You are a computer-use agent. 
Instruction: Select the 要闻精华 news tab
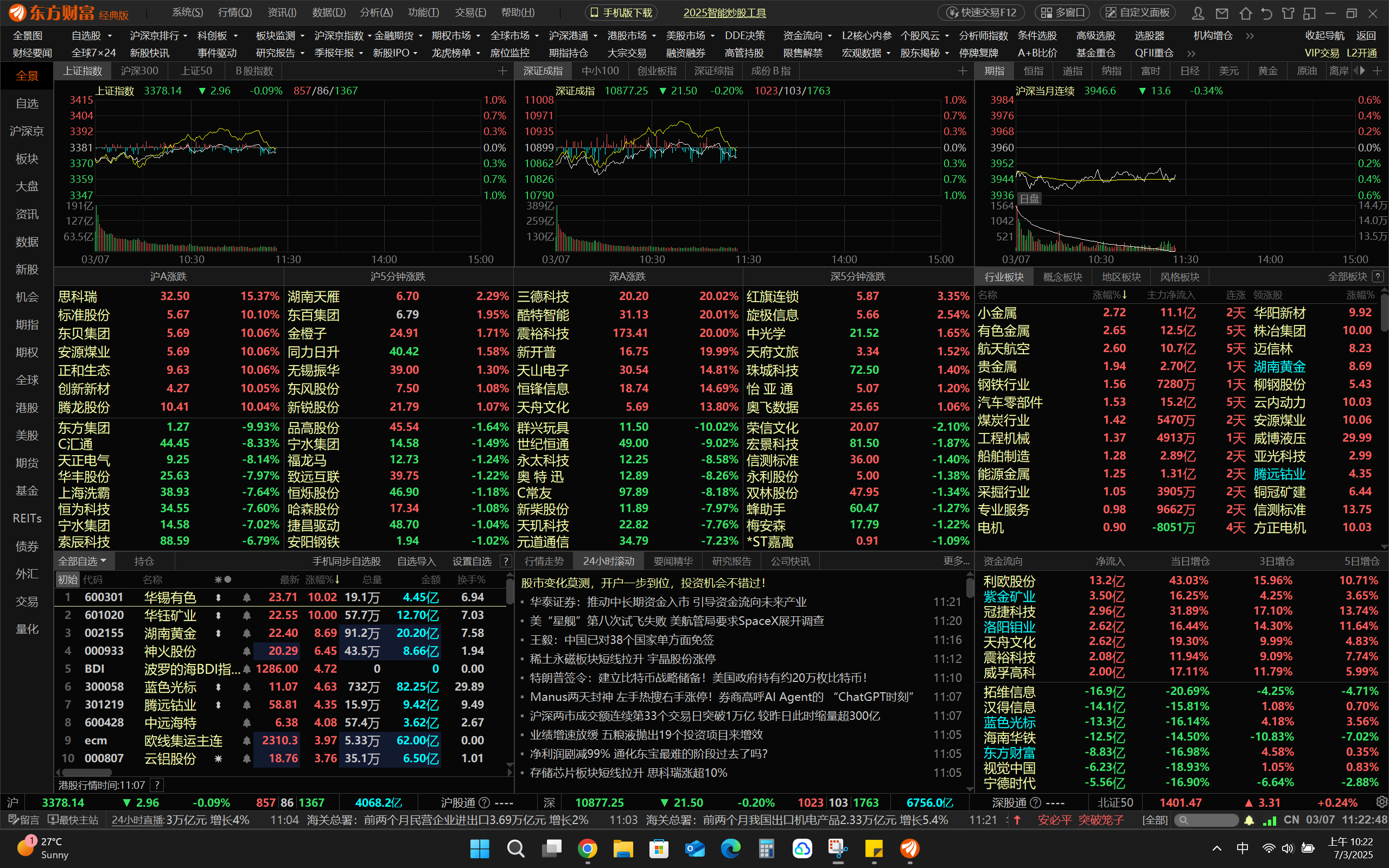point(673,561)
